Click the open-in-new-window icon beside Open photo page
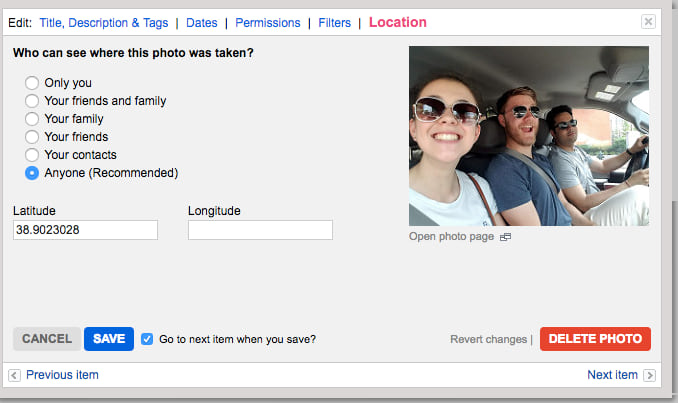The image size is (678, 403). [505, 237]
